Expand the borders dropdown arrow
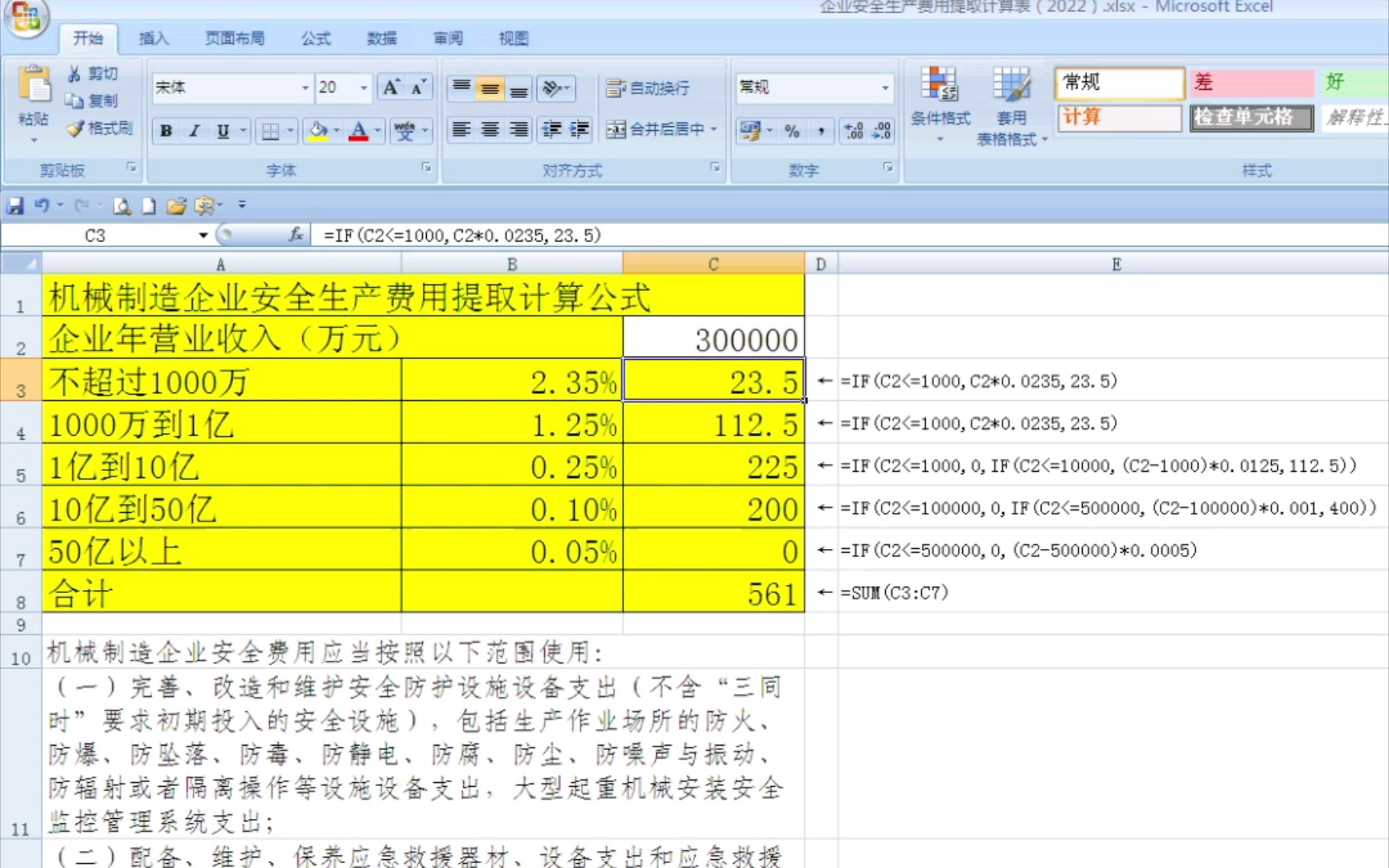Screen dimensions: 1389x868 pyautogui.click(x=290, y=130)
